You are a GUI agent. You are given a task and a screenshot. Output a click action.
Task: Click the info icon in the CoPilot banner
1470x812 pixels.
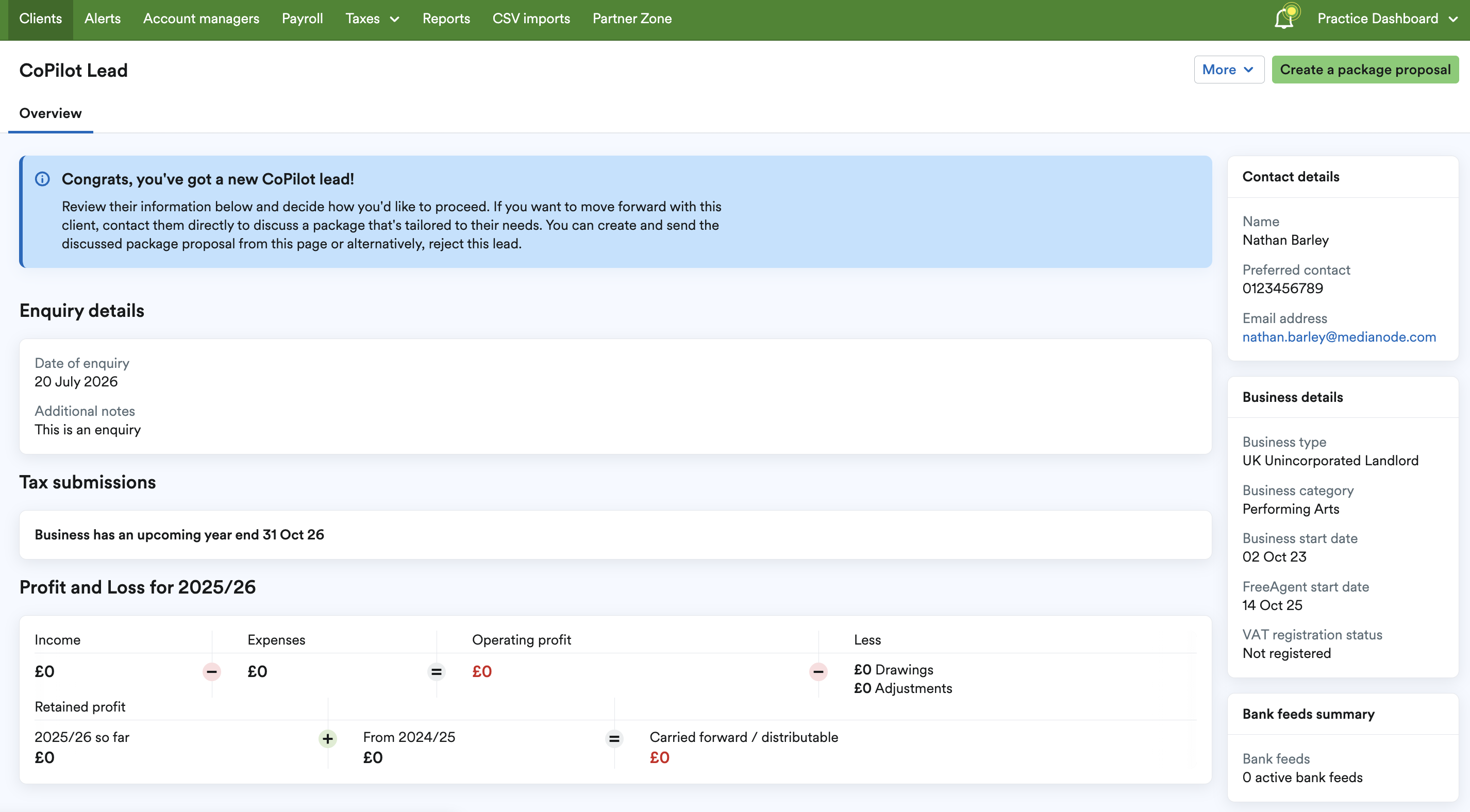(x=42, y=179)
